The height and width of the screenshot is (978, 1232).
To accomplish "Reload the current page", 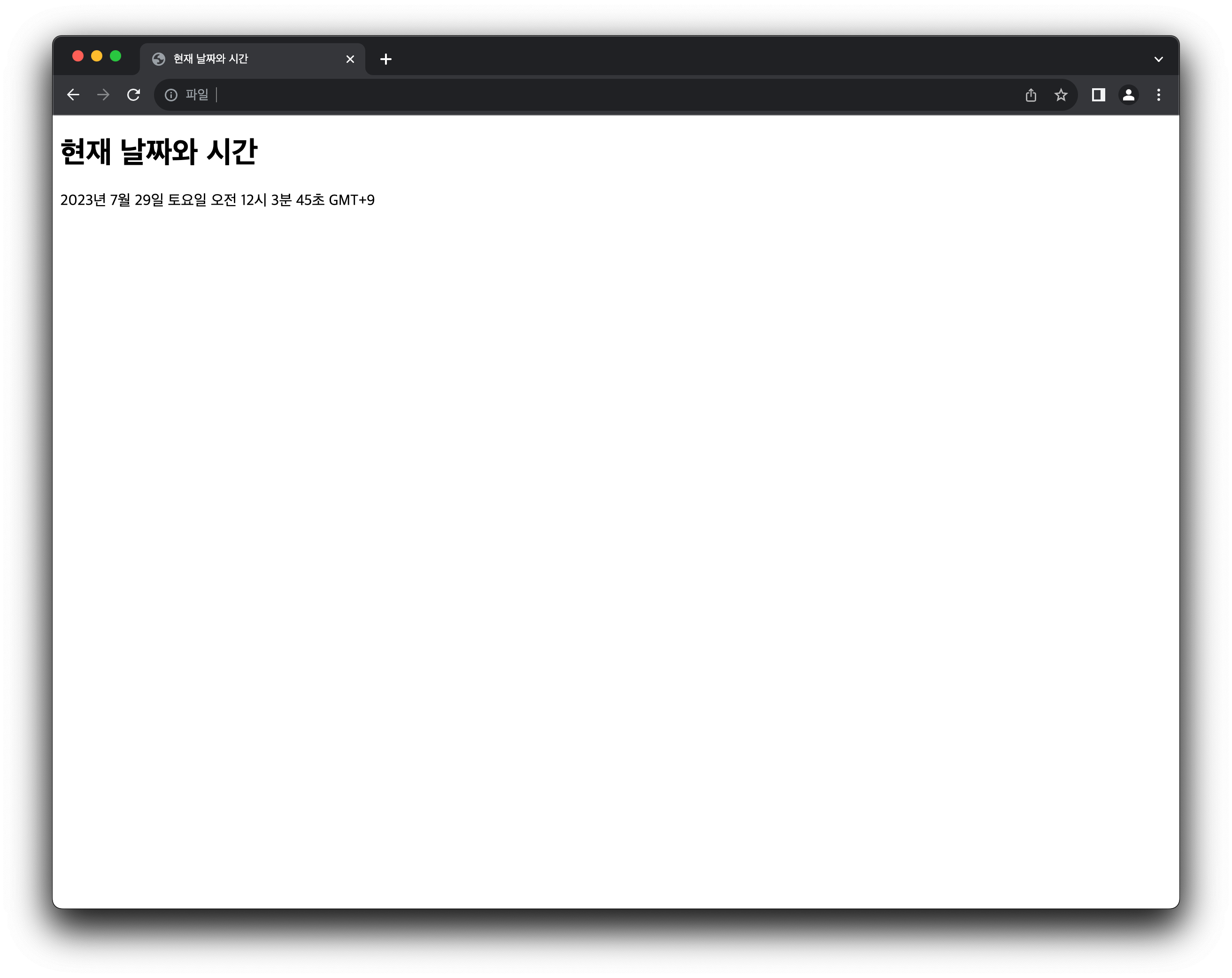I will click(x=134, y=95).
